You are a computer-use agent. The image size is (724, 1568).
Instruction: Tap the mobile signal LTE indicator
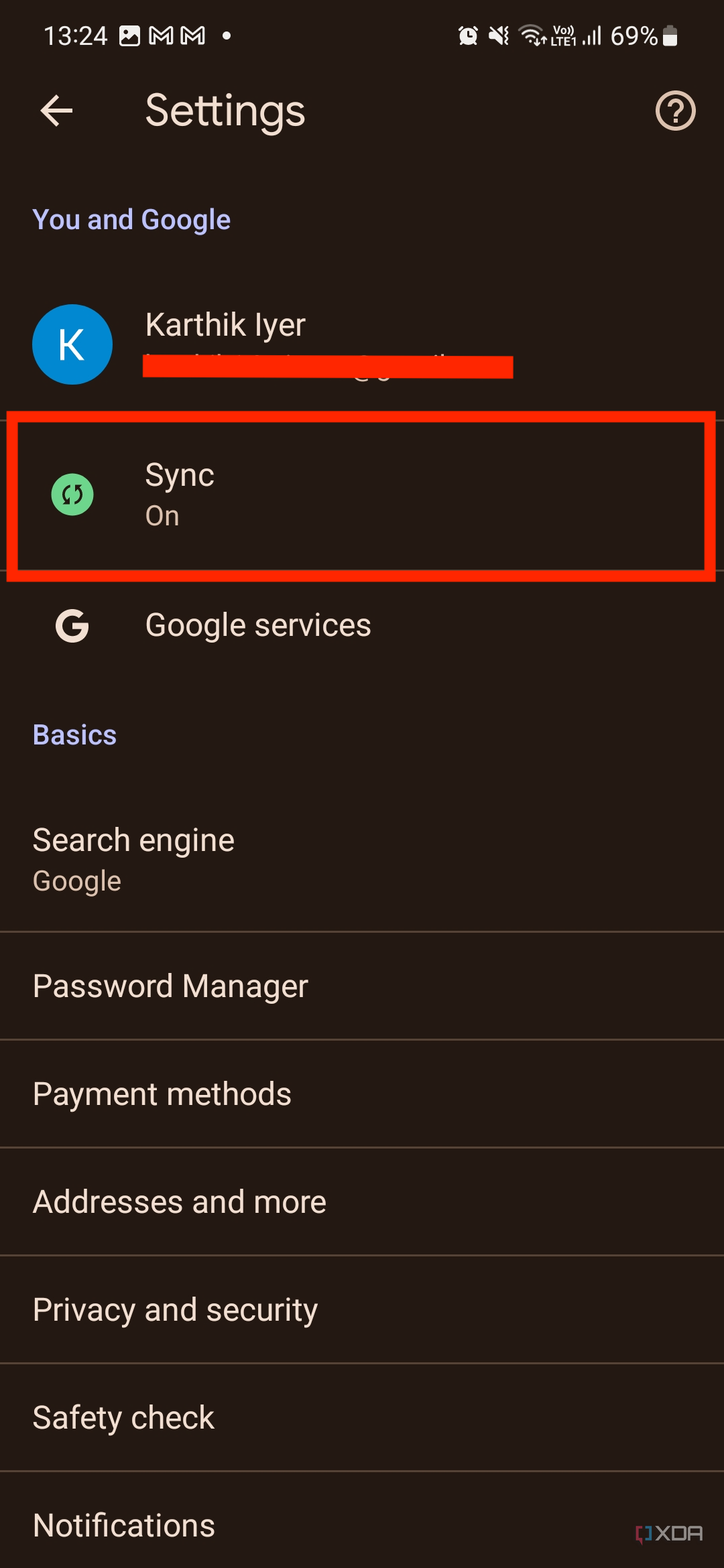[x=589, y=36]
